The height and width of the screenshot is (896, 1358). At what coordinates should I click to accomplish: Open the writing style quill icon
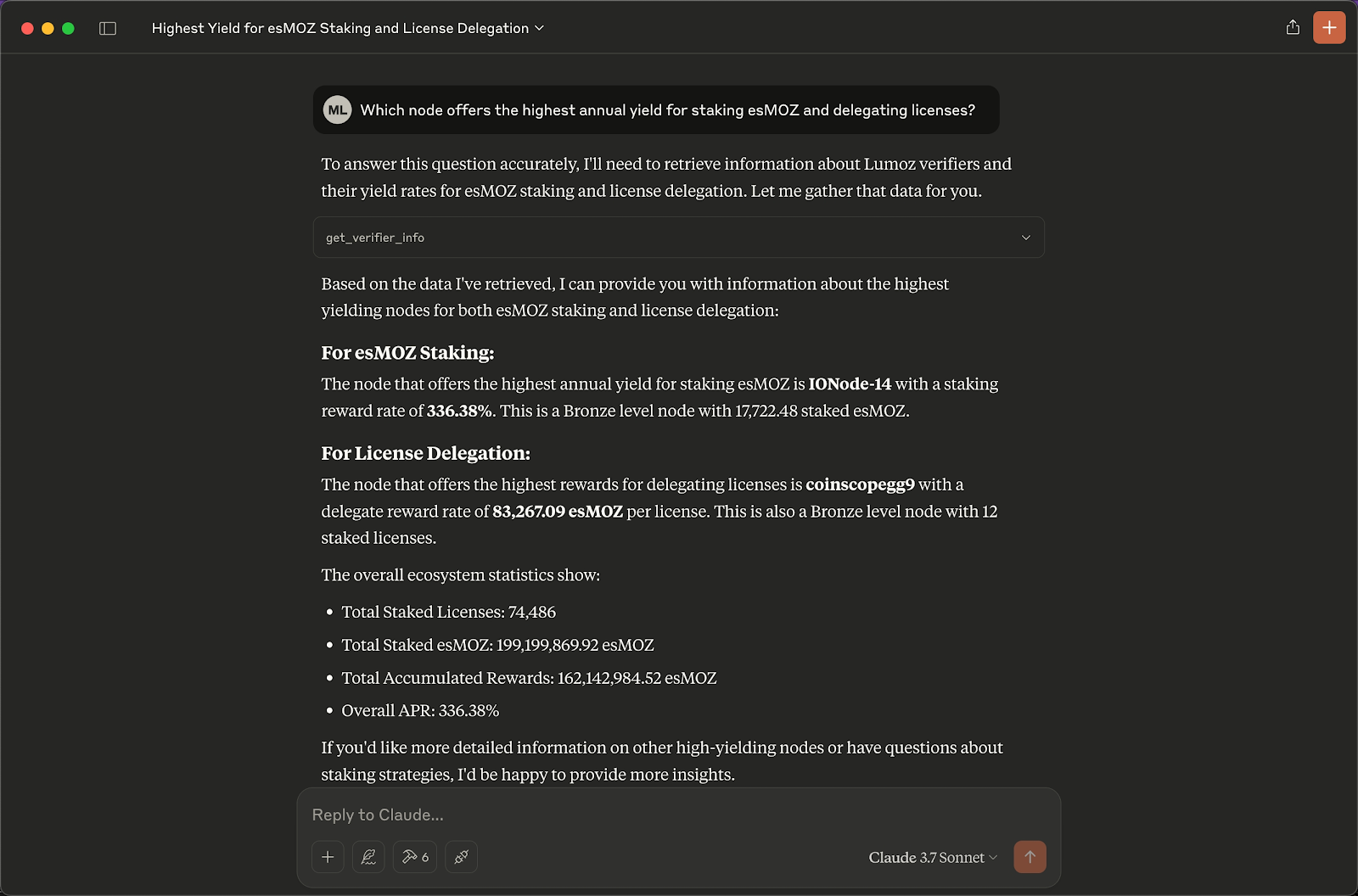368,857
